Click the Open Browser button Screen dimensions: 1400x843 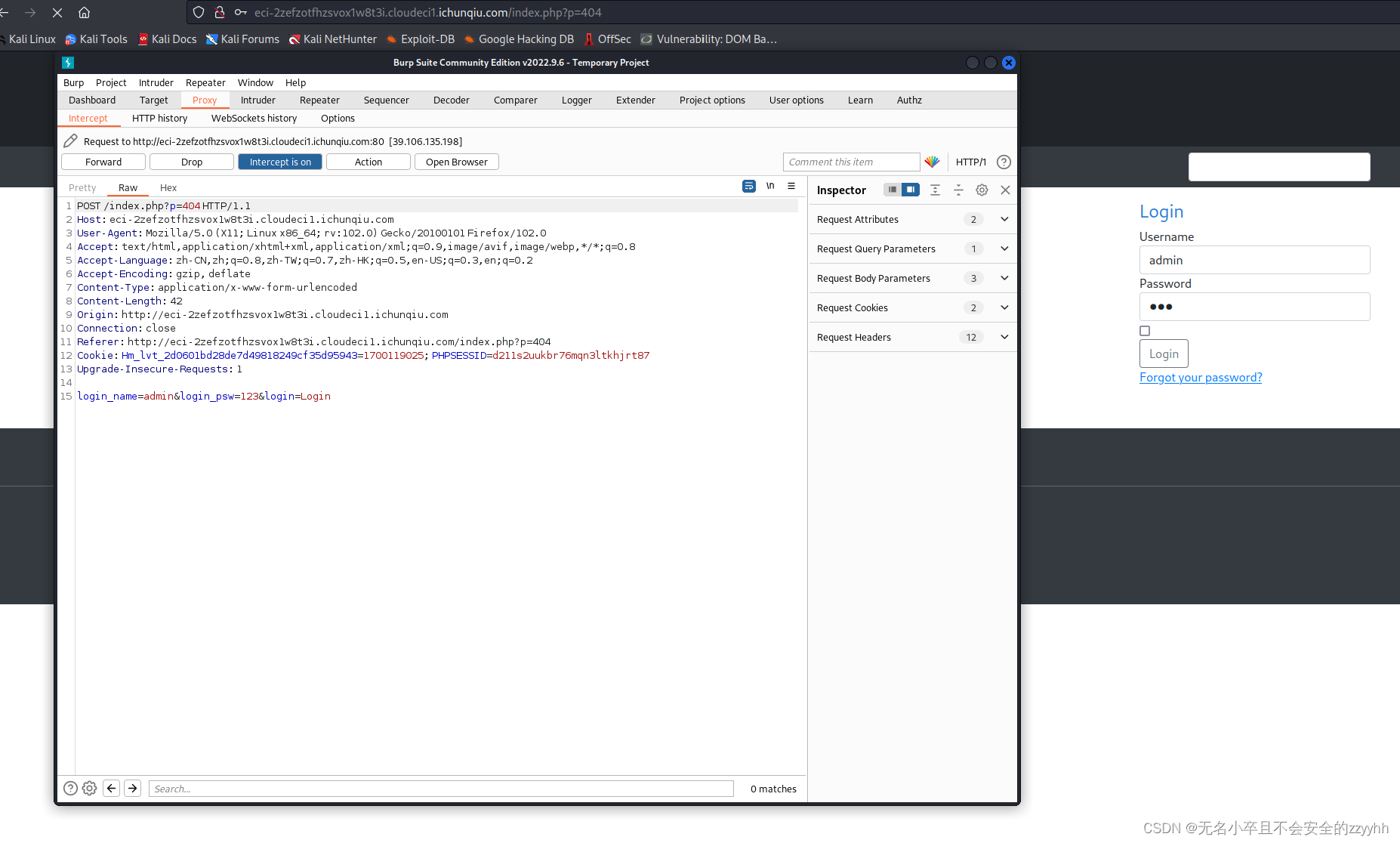click(457, 162)
